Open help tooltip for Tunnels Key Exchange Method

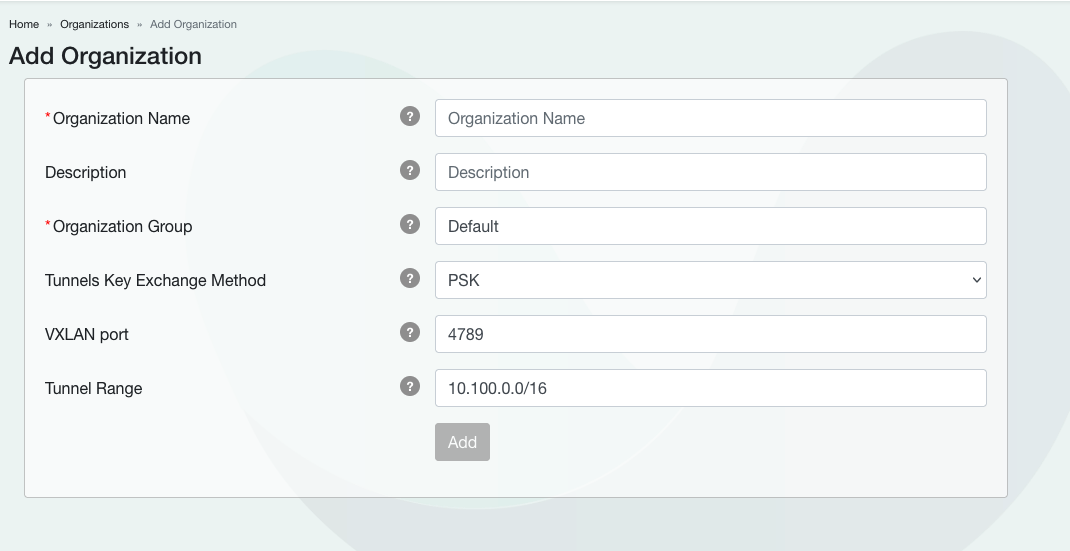pyautogui.click(x=409, y=278)
